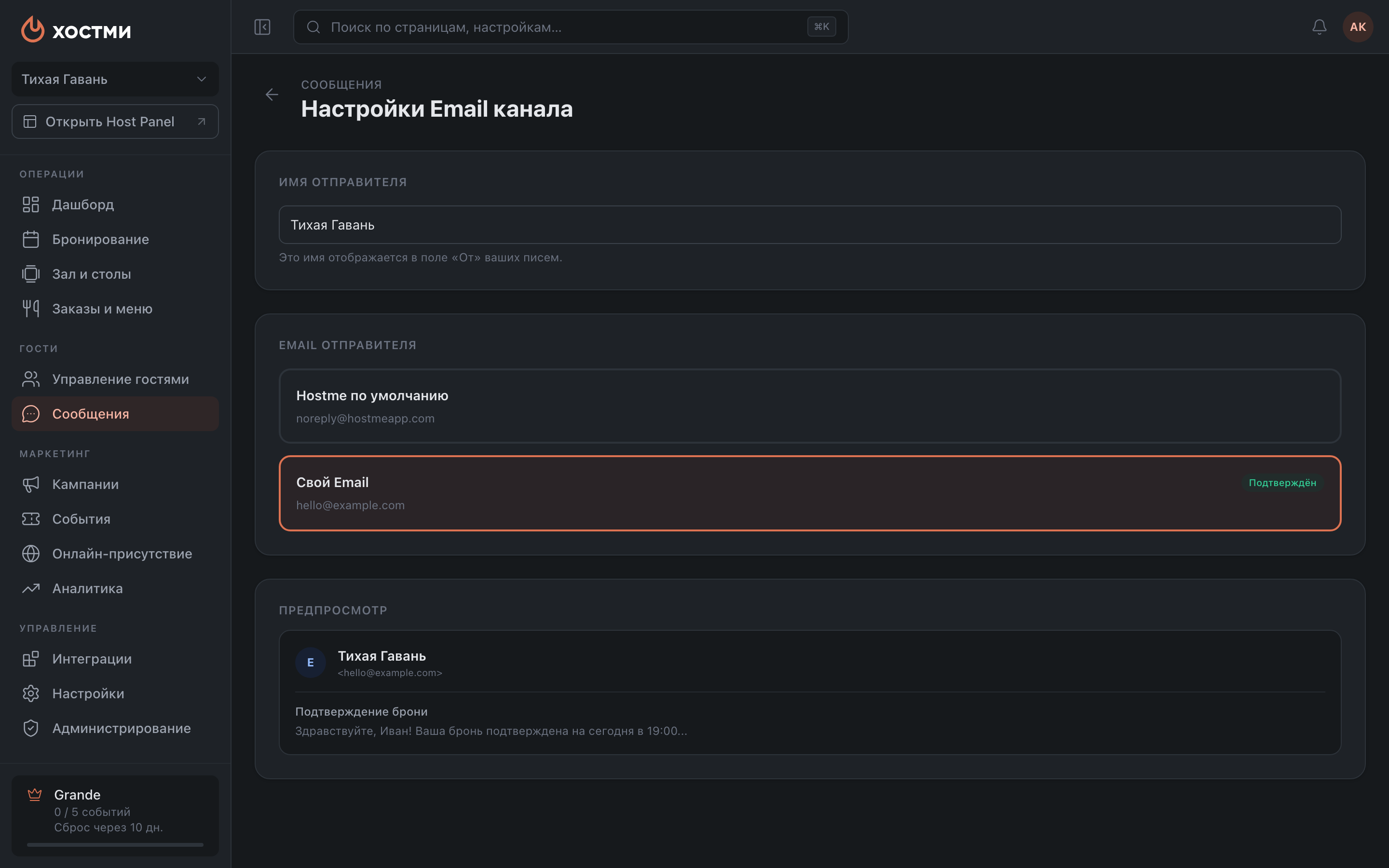
Task: Click the Grande plan crown icon
Action: [x=35, y=795]
